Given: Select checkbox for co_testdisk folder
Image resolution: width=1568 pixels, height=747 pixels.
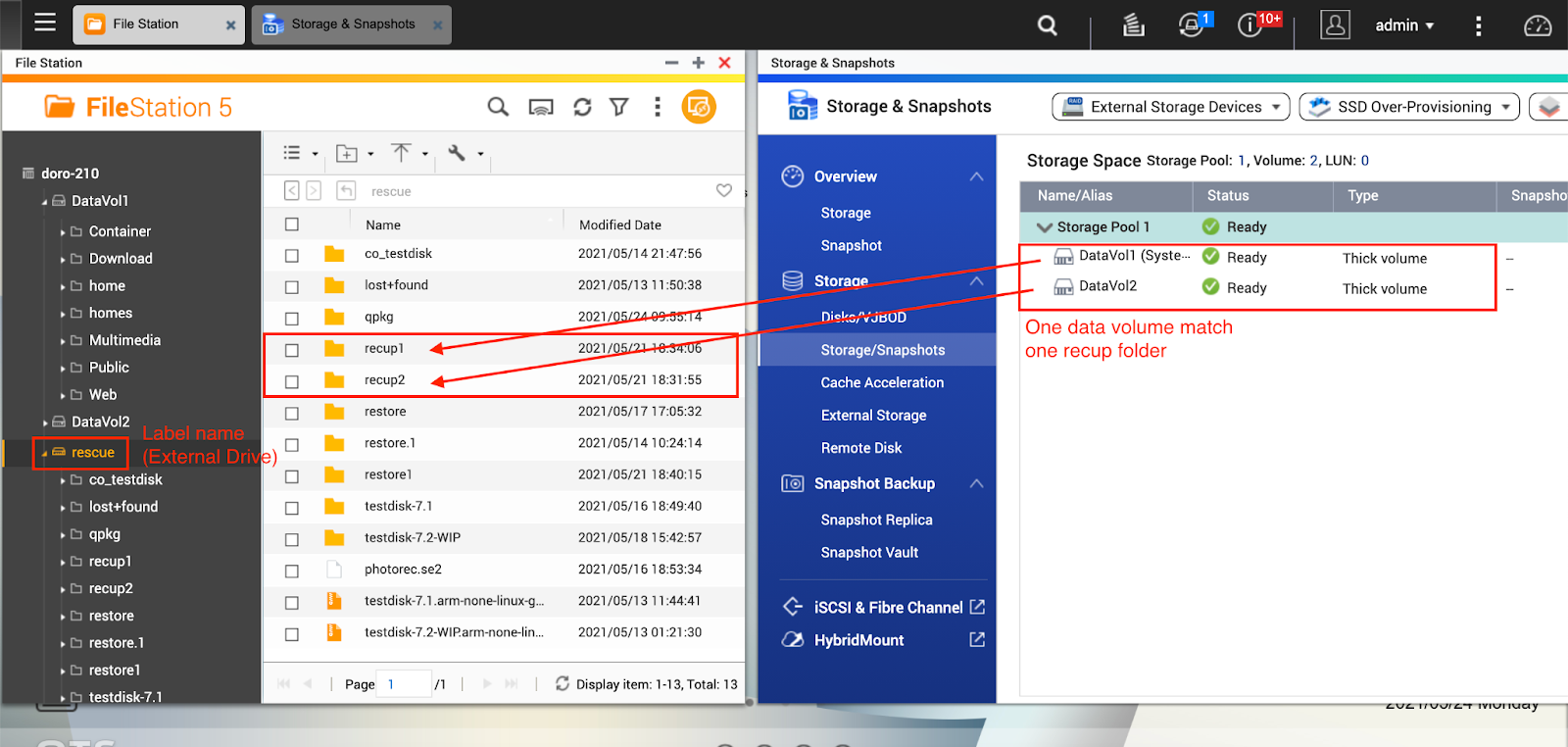Looking at the screenshot, I should point(292,255).
